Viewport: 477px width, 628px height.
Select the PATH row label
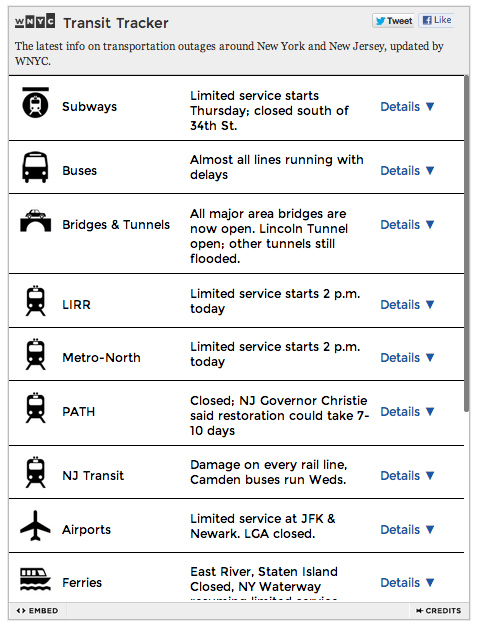click(78, 412)
